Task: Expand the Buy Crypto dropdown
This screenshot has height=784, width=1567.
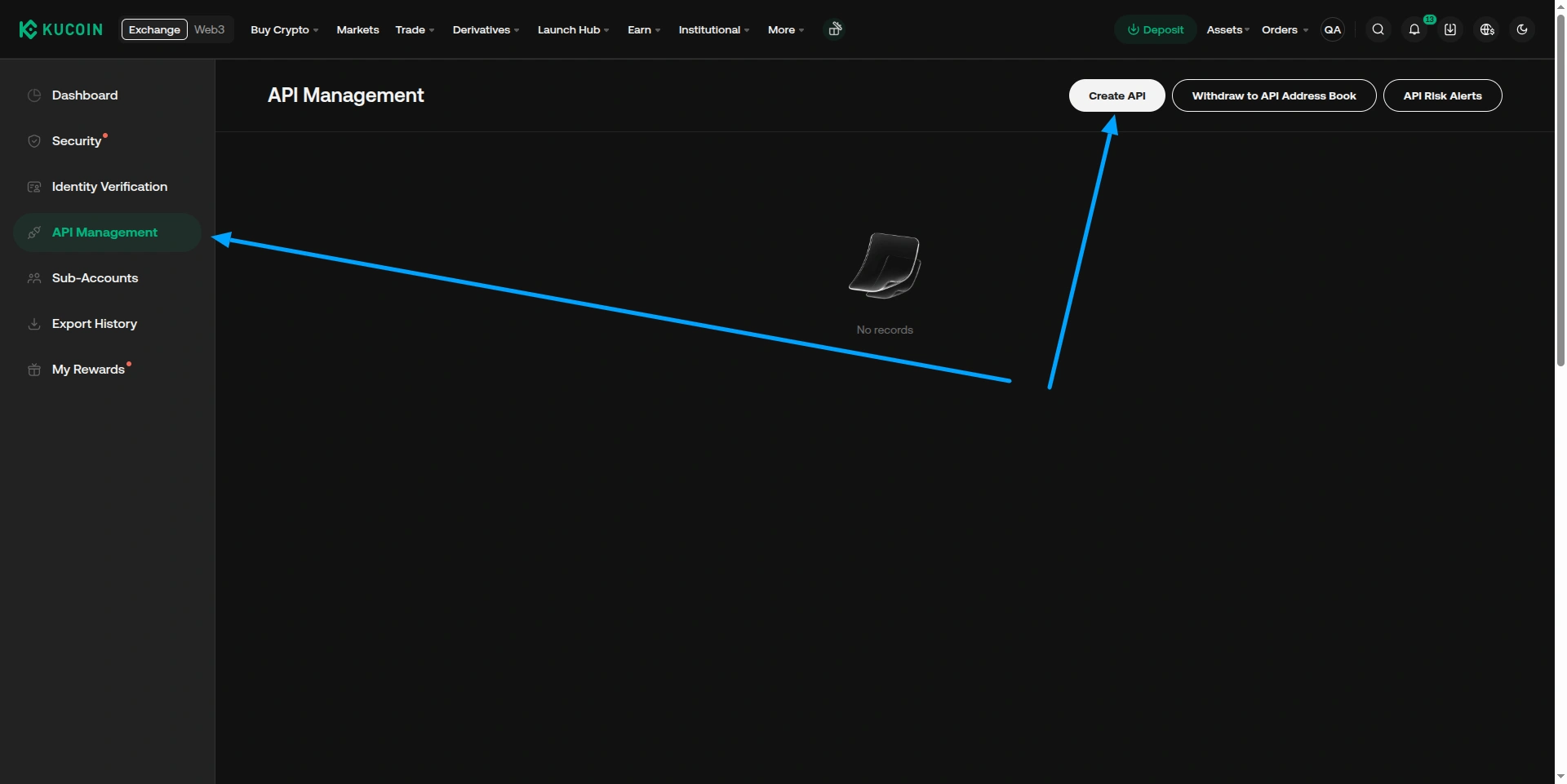Action: click(284, 29)
